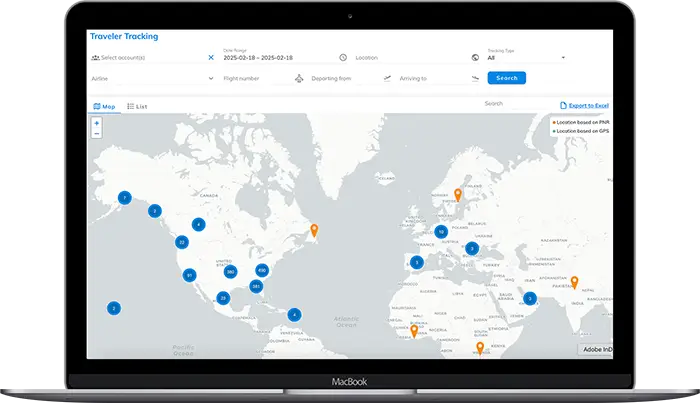Click the Pacific Ocean cluster marker labeled 2
700x403 pixels.
click(114, 308)
